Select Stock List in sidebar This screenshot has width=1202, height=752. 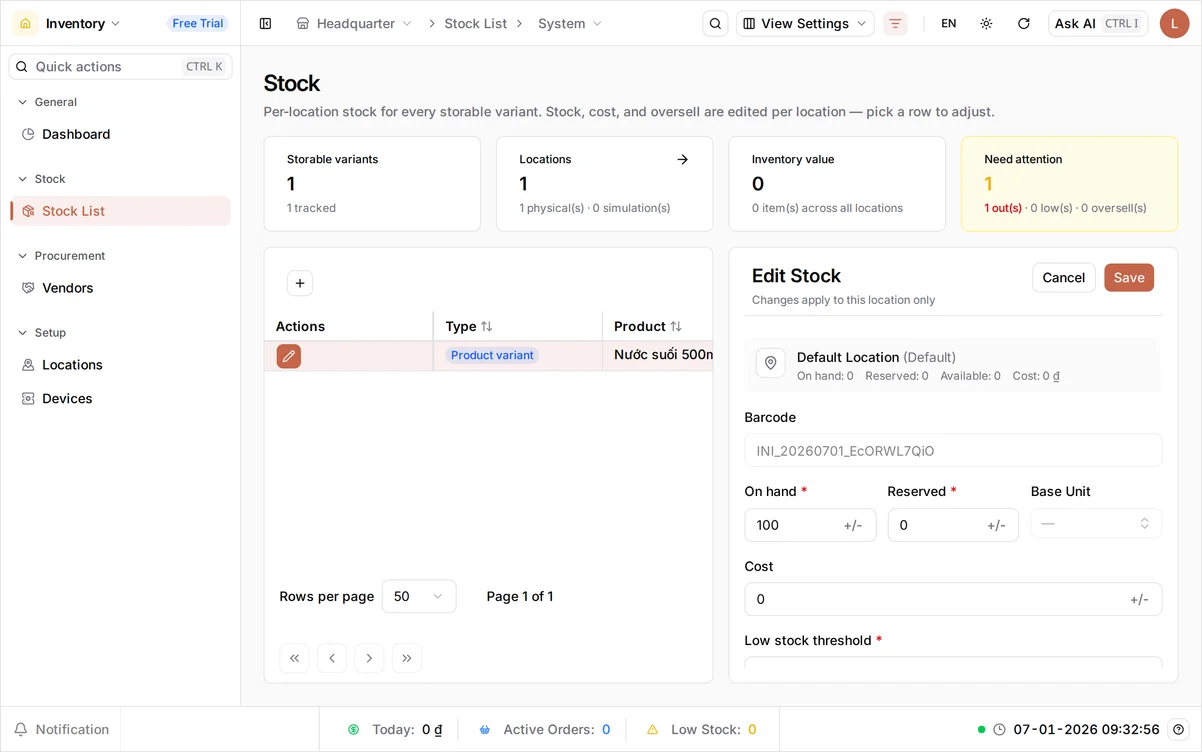point(121,211)
